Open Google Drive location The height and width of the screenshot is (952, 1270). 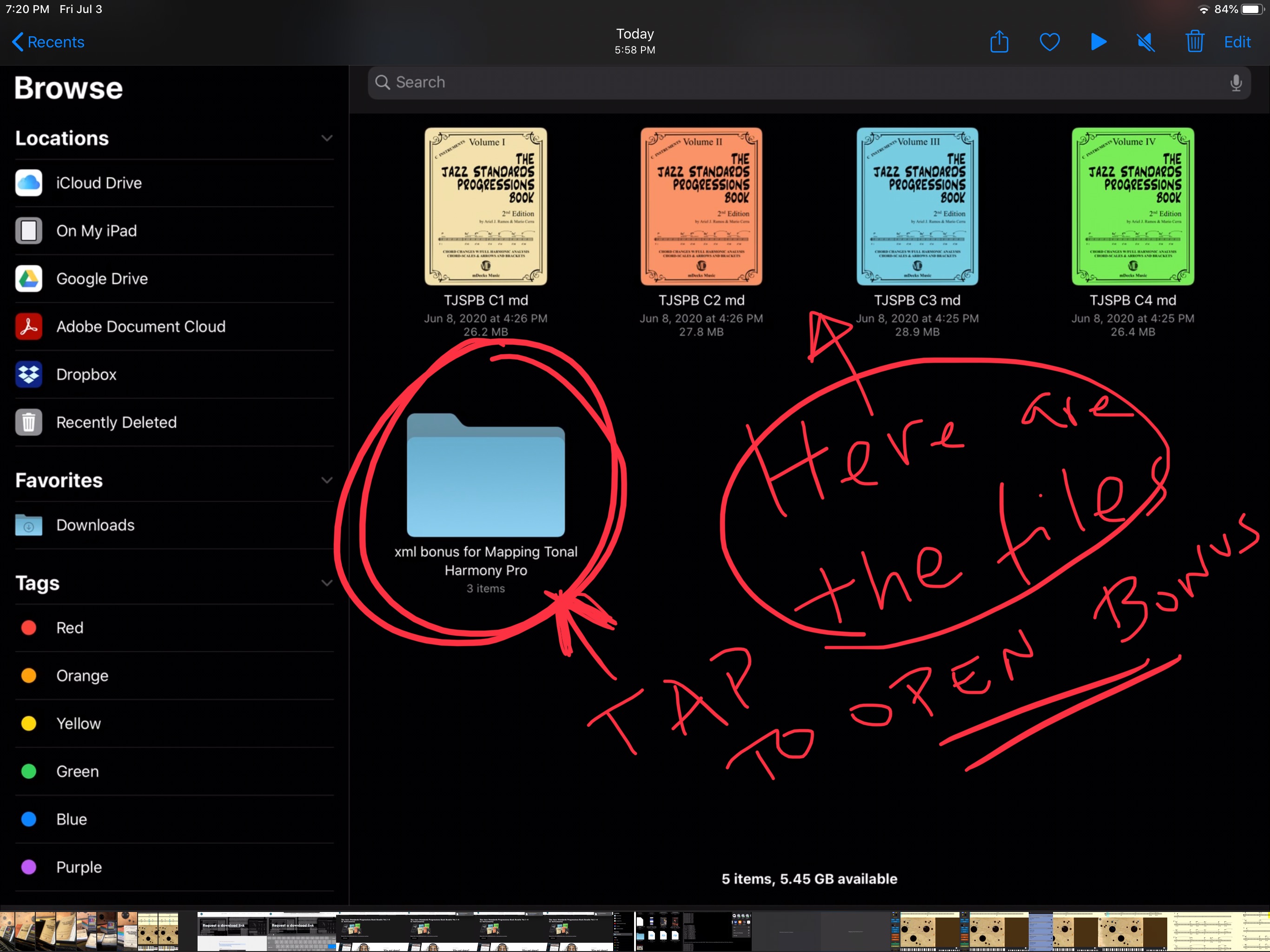tap(174, 278)
